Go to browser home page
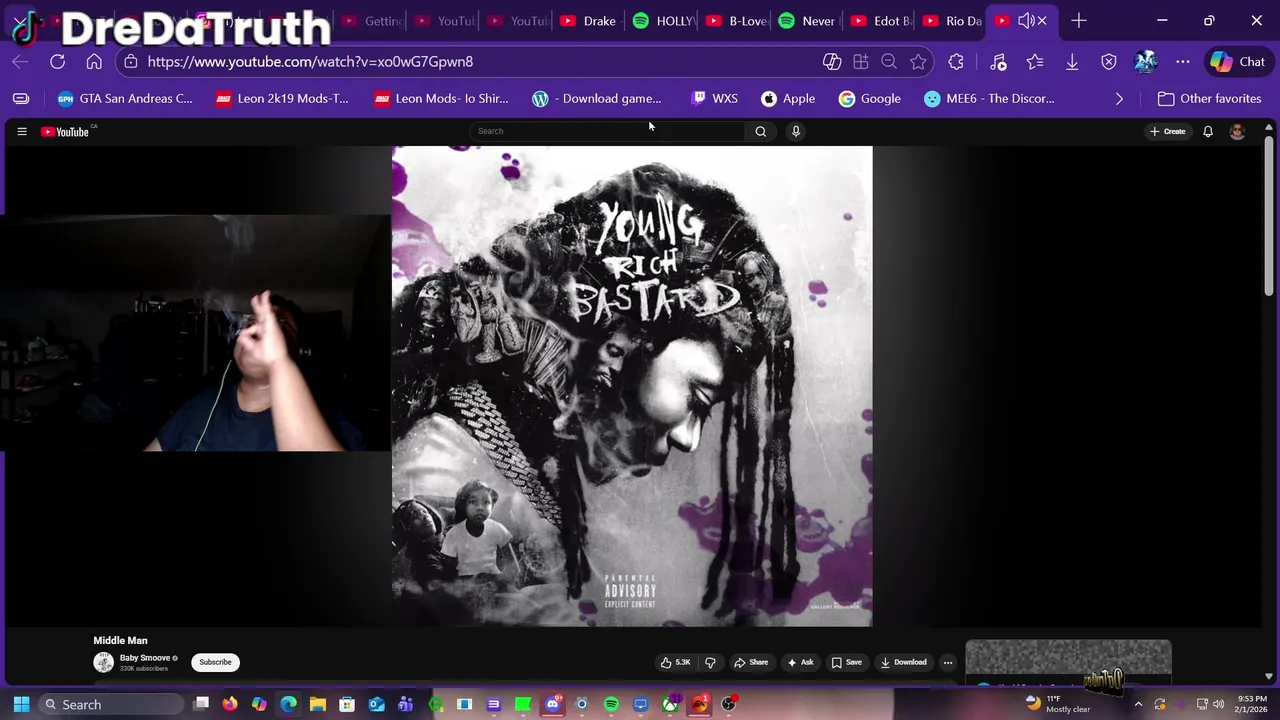Viewport: 1280px width, 720px height. pos(94,62)
